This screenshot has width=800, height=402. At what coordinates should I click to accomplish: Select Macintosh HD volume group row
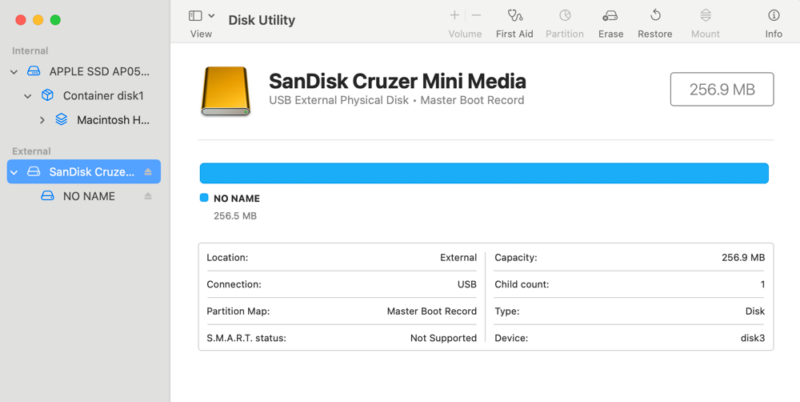pyautogui.click(x=84, y=120)
